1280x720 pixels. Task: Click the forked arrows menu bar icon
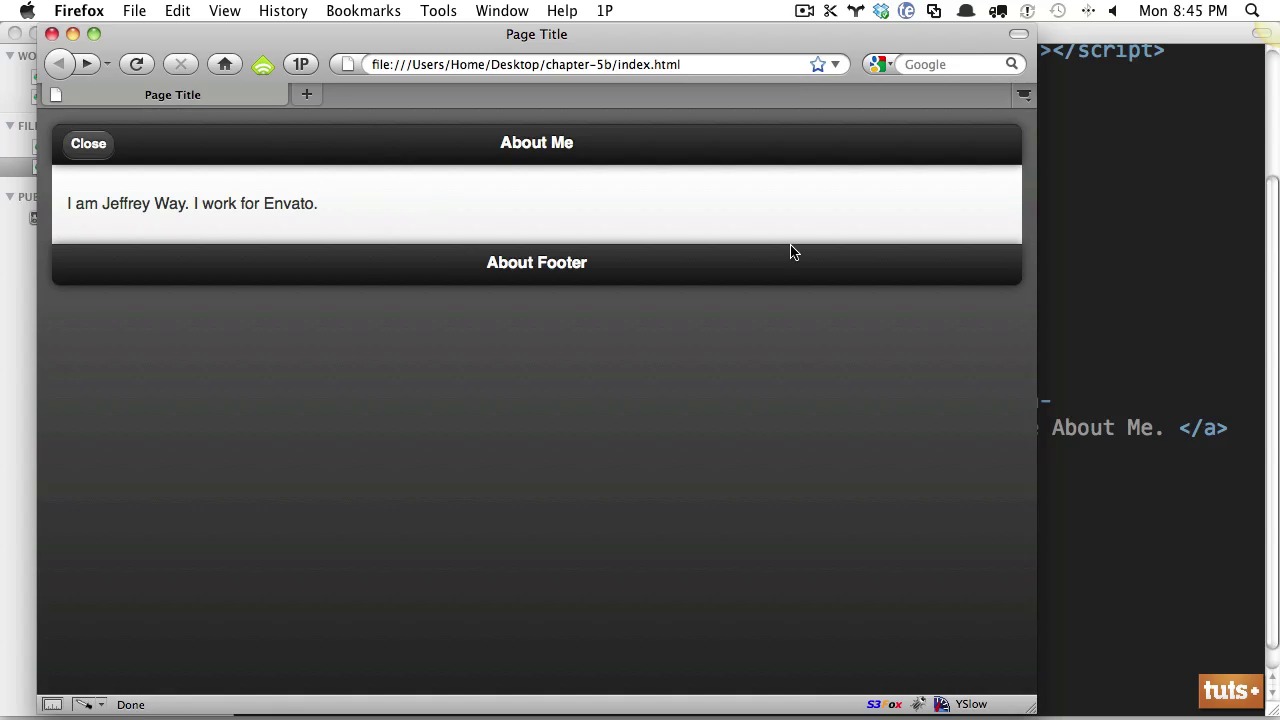855,10
